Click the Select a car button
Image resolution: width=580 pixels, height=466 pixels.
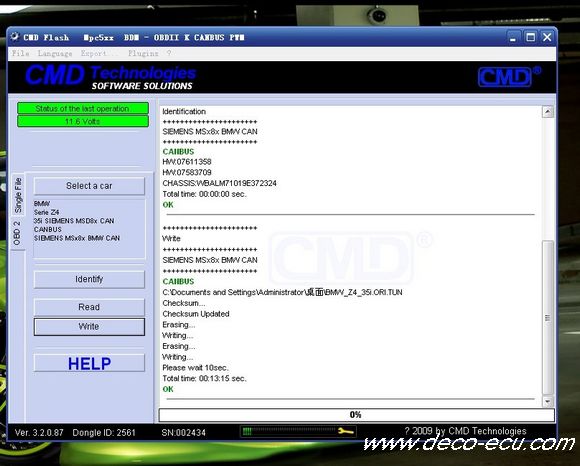coord(89,186)
